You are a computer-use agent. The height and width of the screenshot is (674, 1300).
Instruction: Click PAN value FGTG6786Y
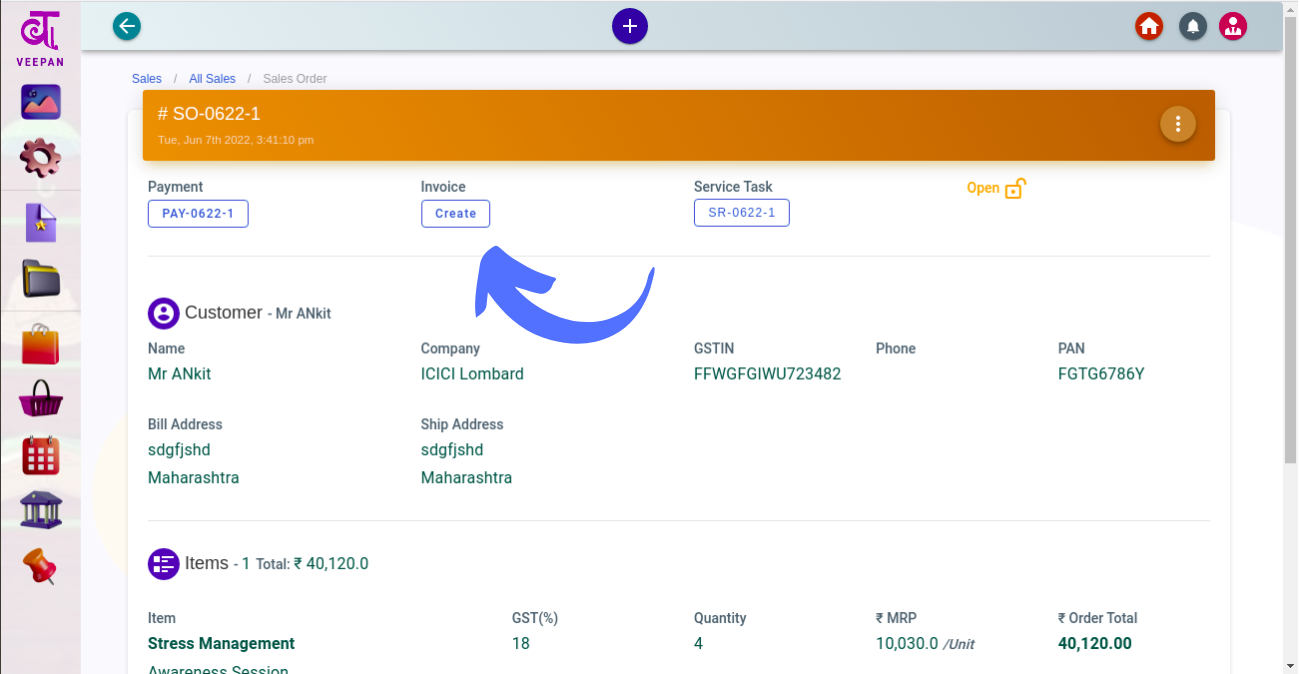[1101, 374]
